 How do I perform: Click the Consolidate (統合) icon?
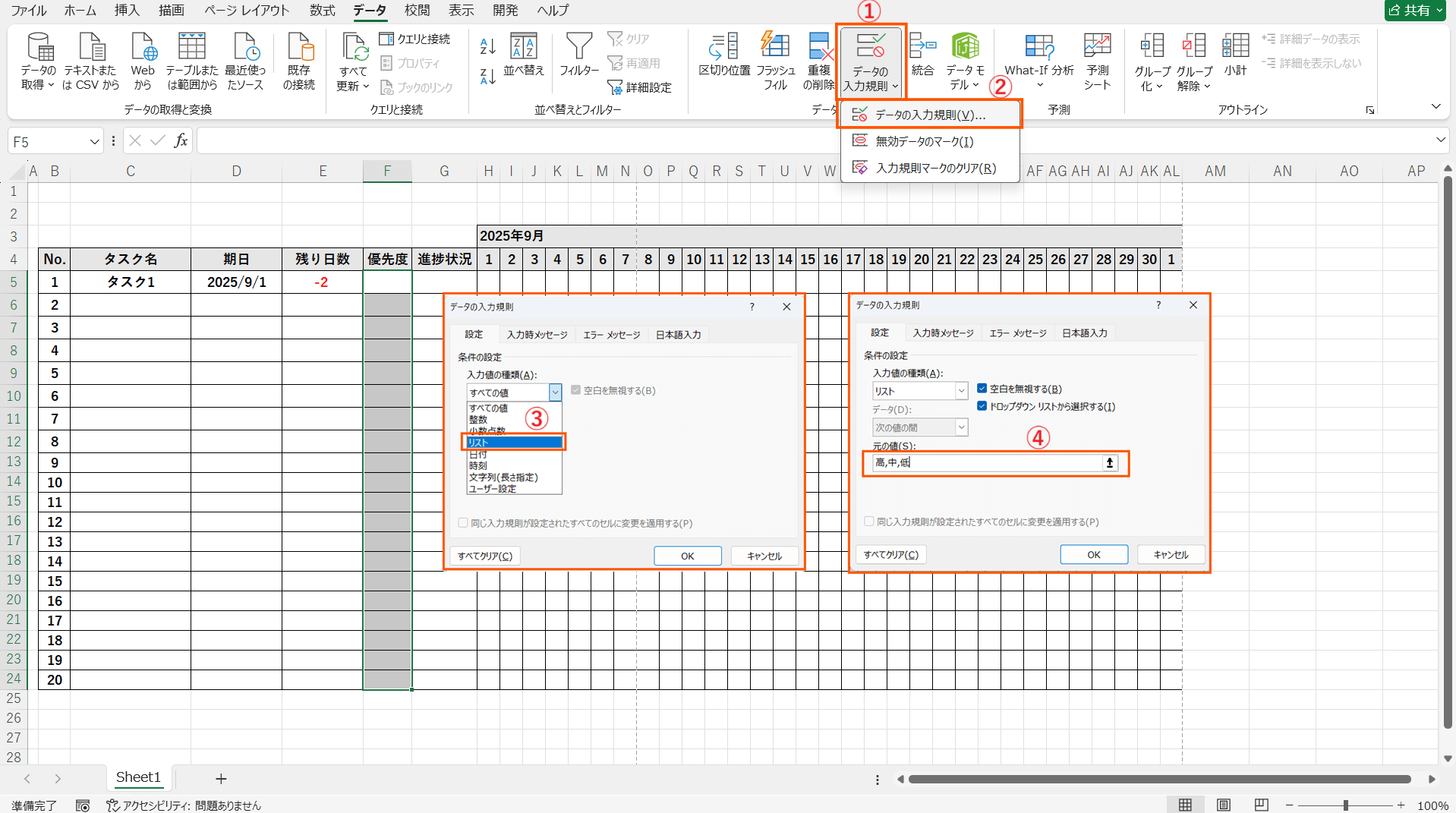(922, 47)
